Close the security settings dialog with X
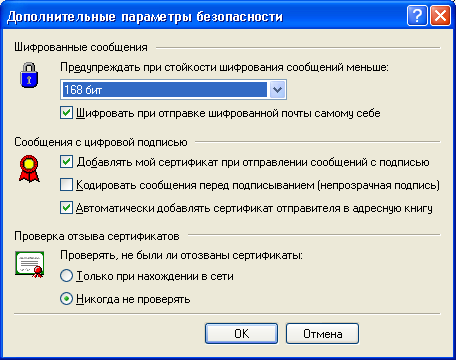The width and height of the screenshot is (456, 360). [440, 15]
